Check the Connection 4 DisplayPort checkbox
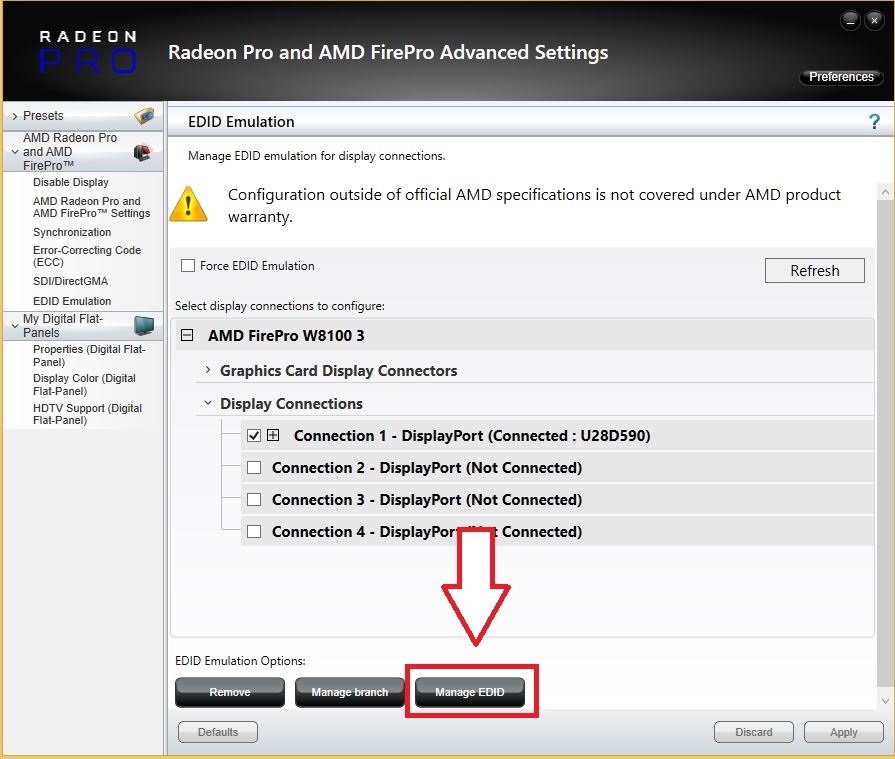 [254, 531]
